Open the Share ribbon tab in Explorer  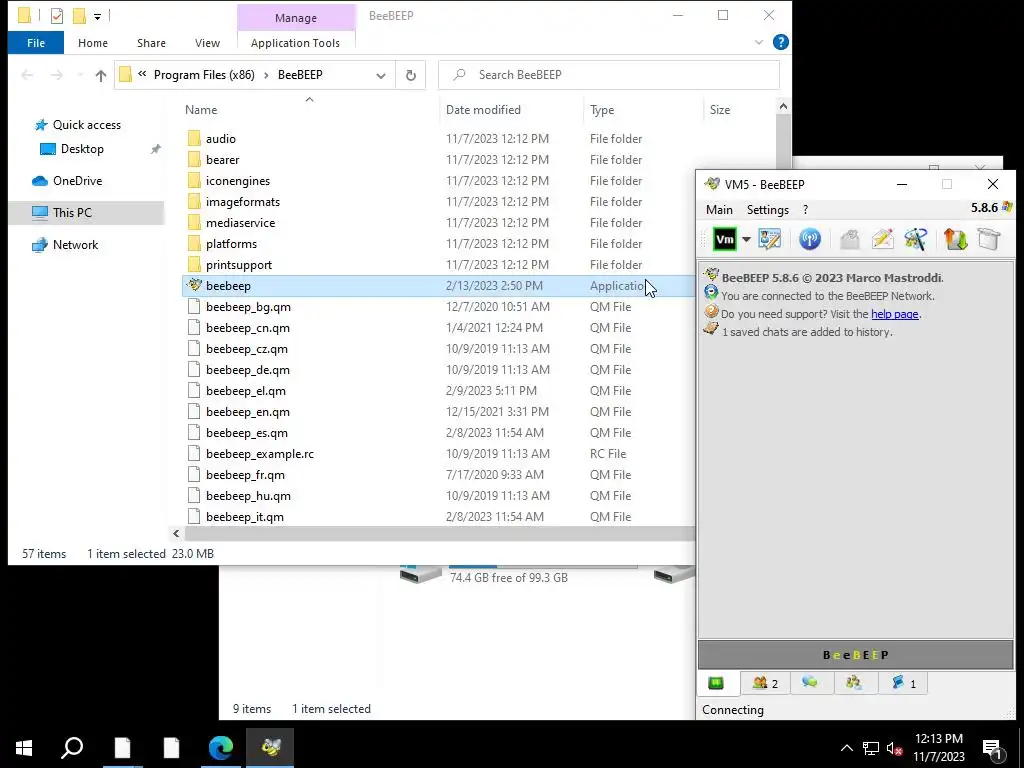click(151, 43)
